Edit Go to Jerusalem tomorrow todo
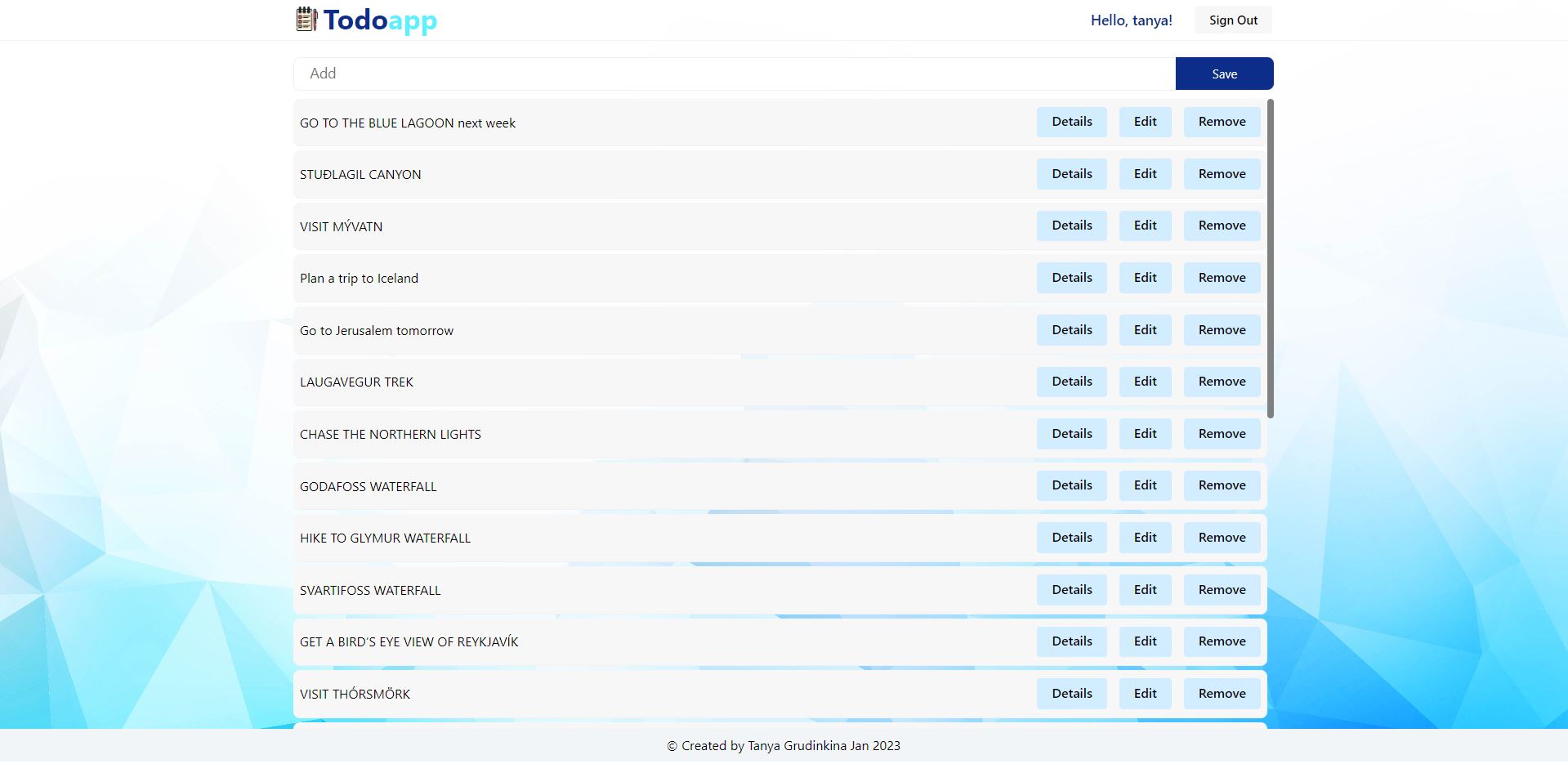This screenshot has width=1568, height=764. (1145, 330)
